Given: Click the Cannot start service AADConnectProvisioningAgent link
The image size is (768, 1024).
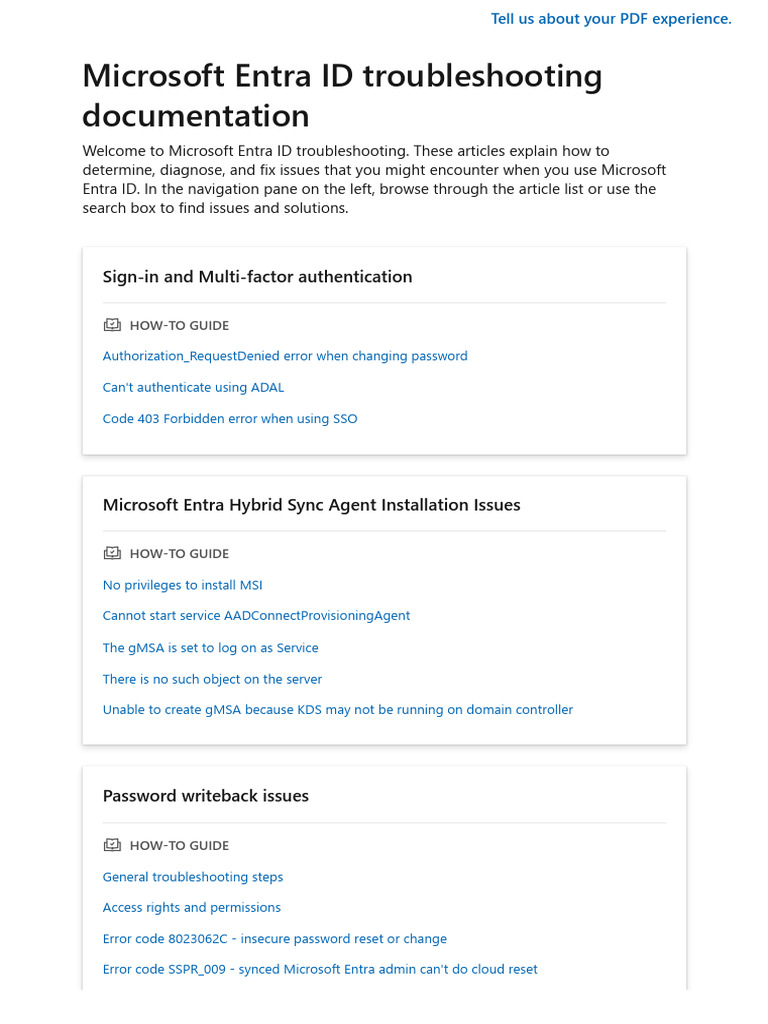Looking at the screenshot, I should [256, 616].
